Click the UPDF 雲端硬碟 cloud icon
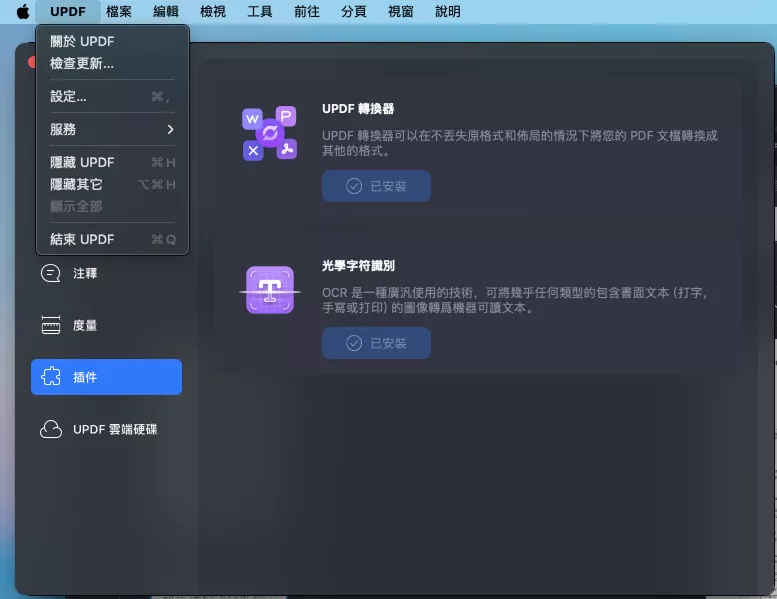 [51, 429]
